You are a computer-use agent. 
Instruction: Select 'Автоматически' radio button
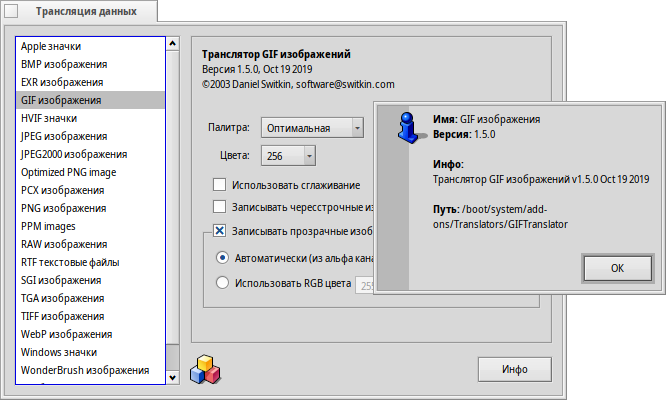click(223, 258)
